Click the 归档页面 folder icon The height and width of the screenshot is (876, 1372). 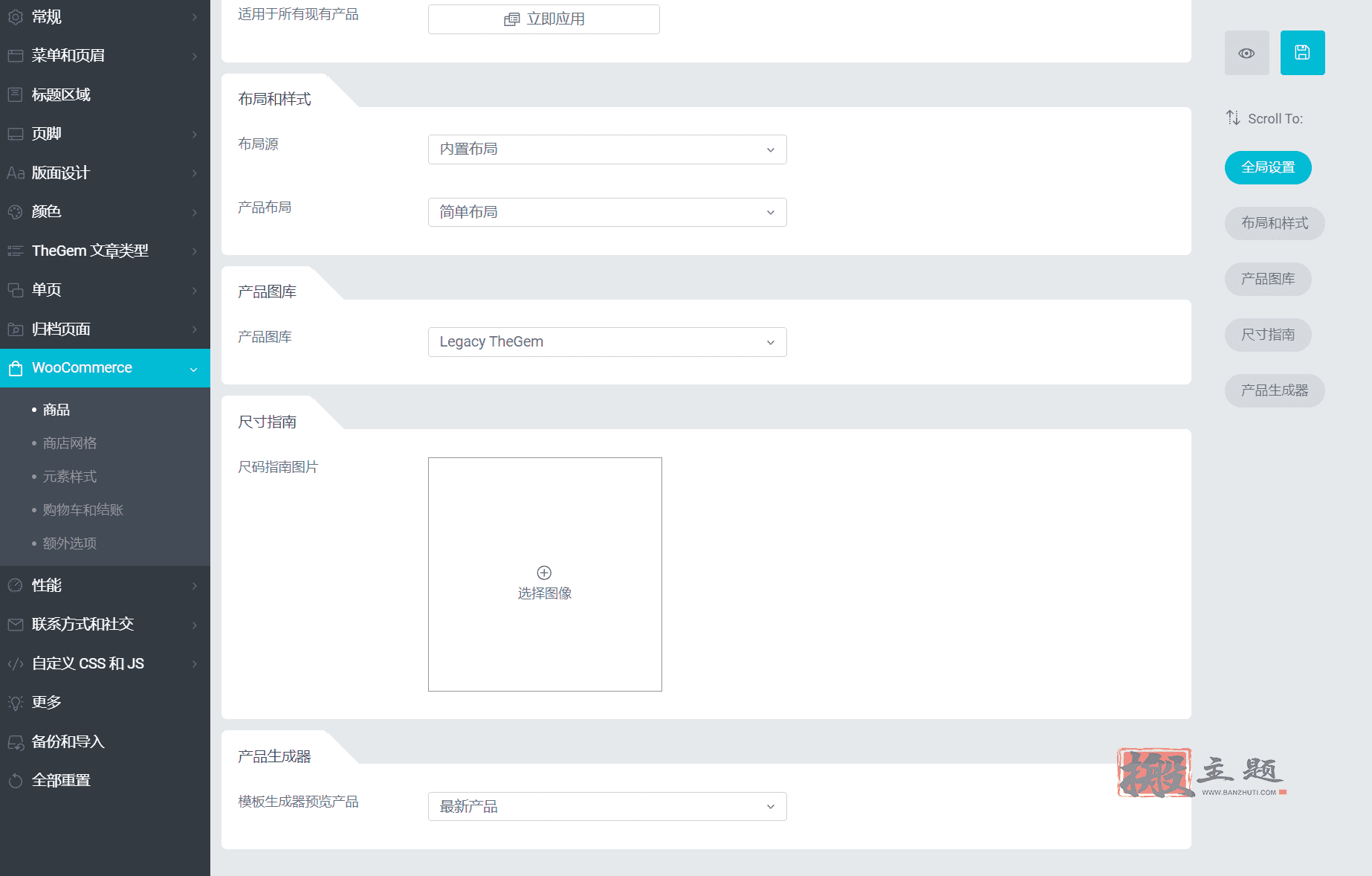[16, 329]
